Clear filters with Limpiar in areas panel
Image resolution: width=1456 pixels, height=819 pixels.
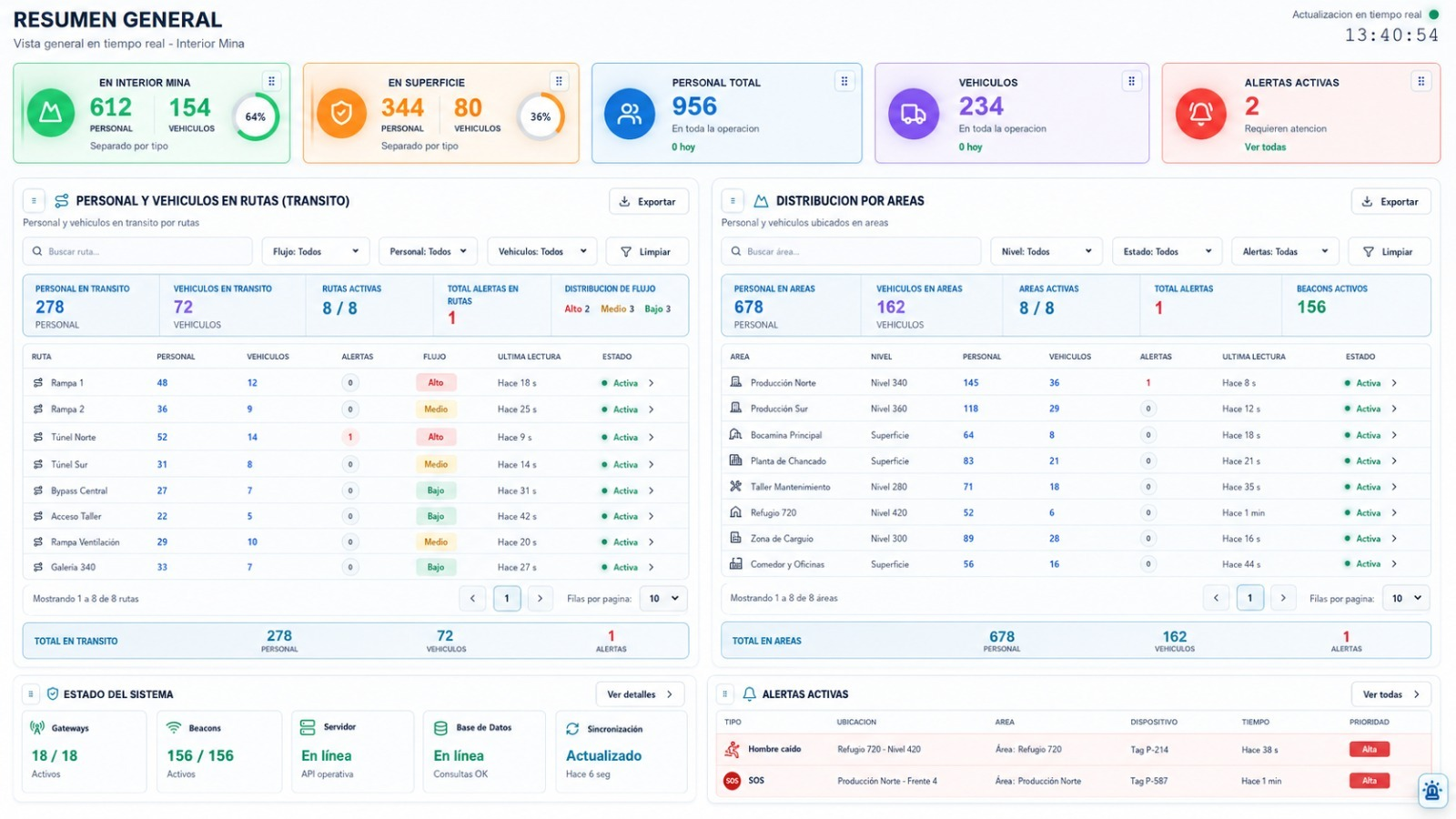1389,252
